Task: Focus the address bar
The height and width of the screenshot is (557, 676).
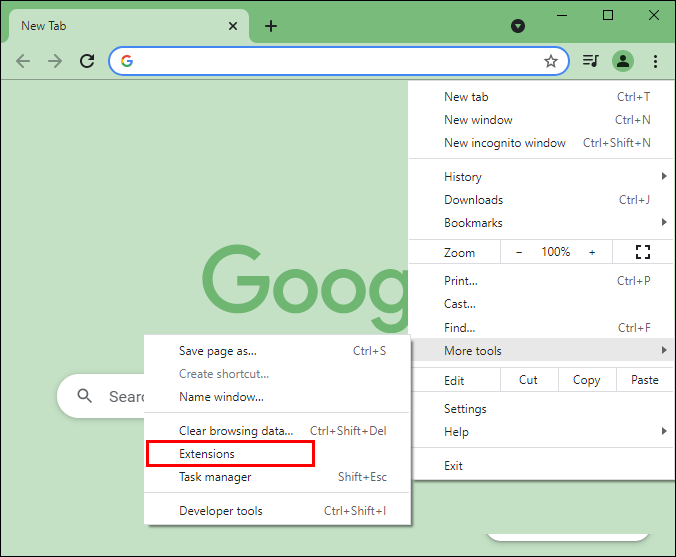Action: pos(338,61)
